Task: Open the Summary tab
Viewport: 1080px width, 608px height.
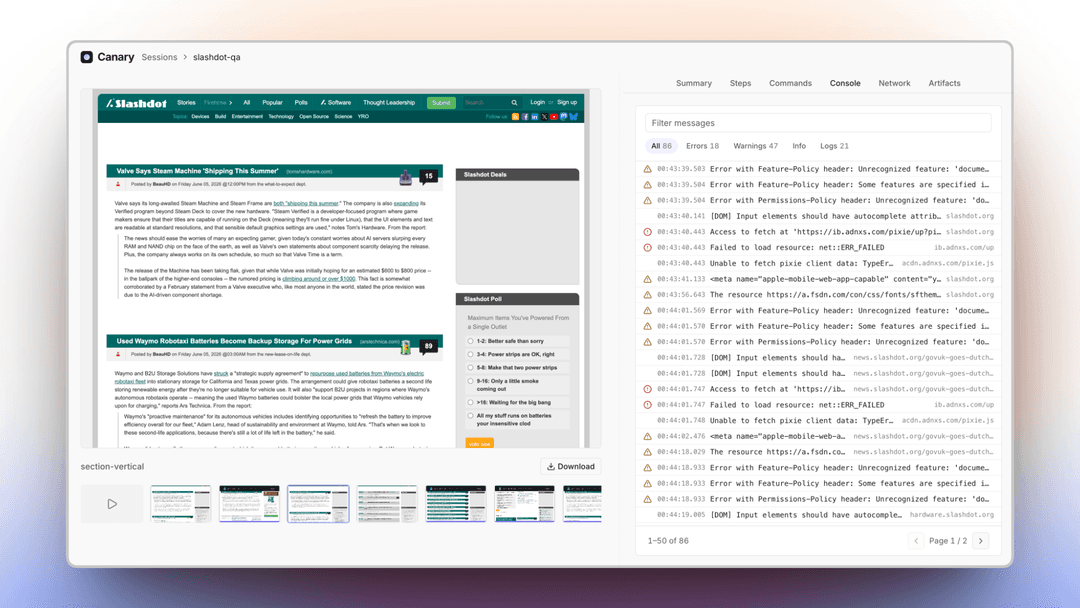Action: click(694, 83)
